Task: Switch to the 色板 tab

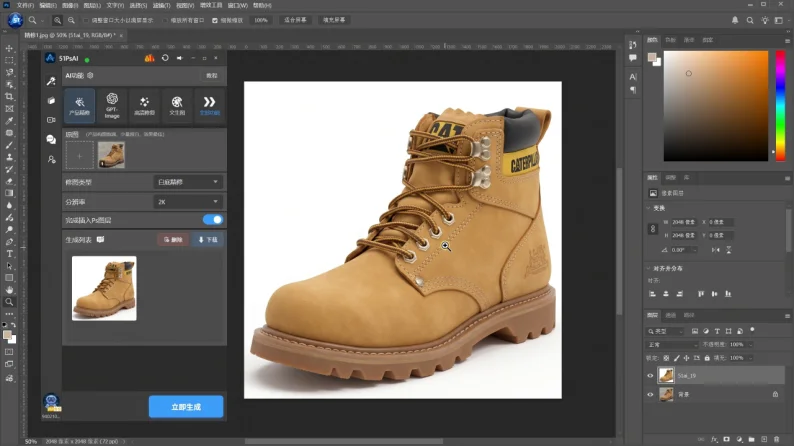Action: (670, 40)
